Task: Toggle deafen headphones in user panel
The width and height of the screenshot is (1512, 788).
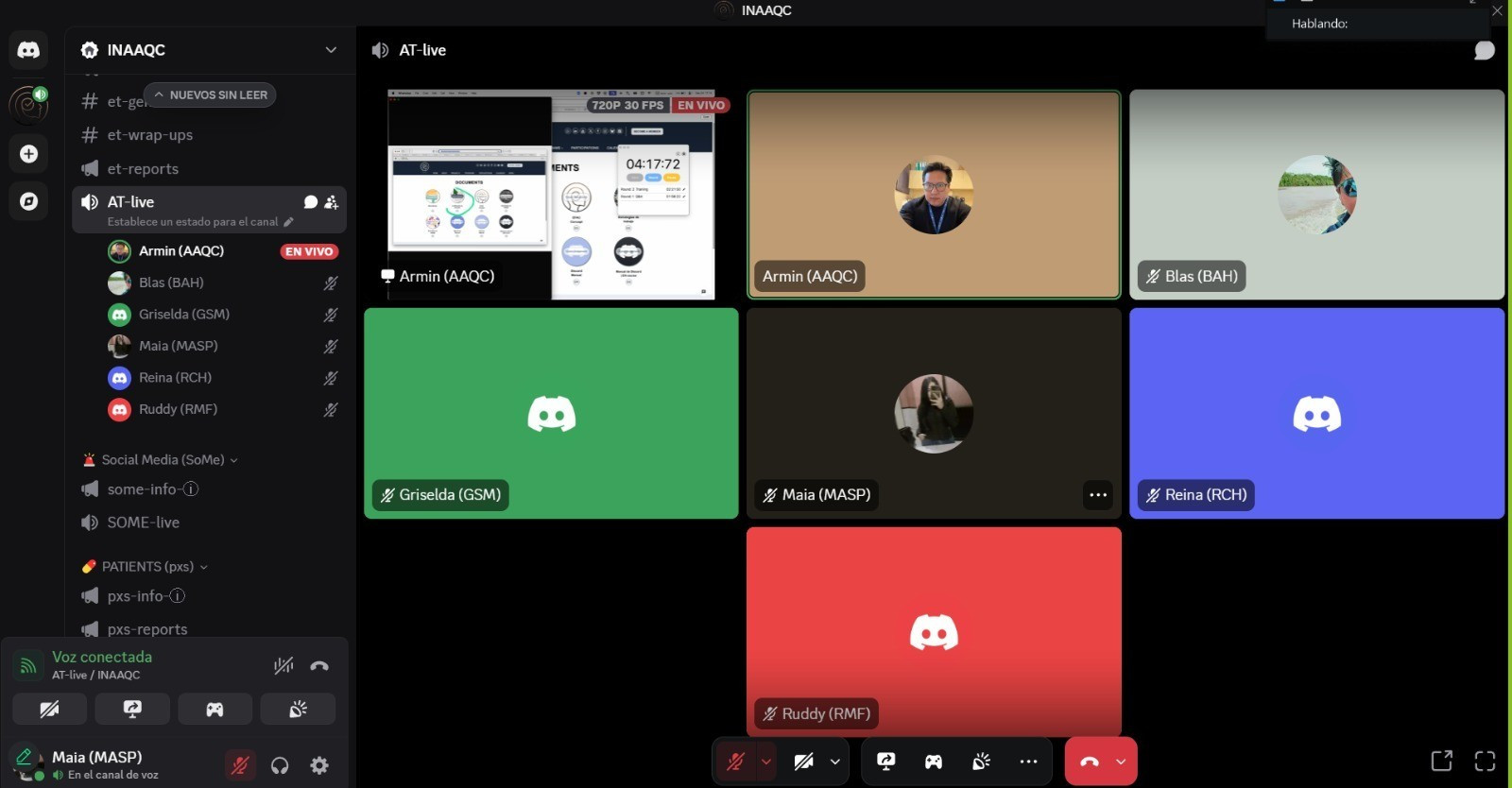Action: pos(280,765)
